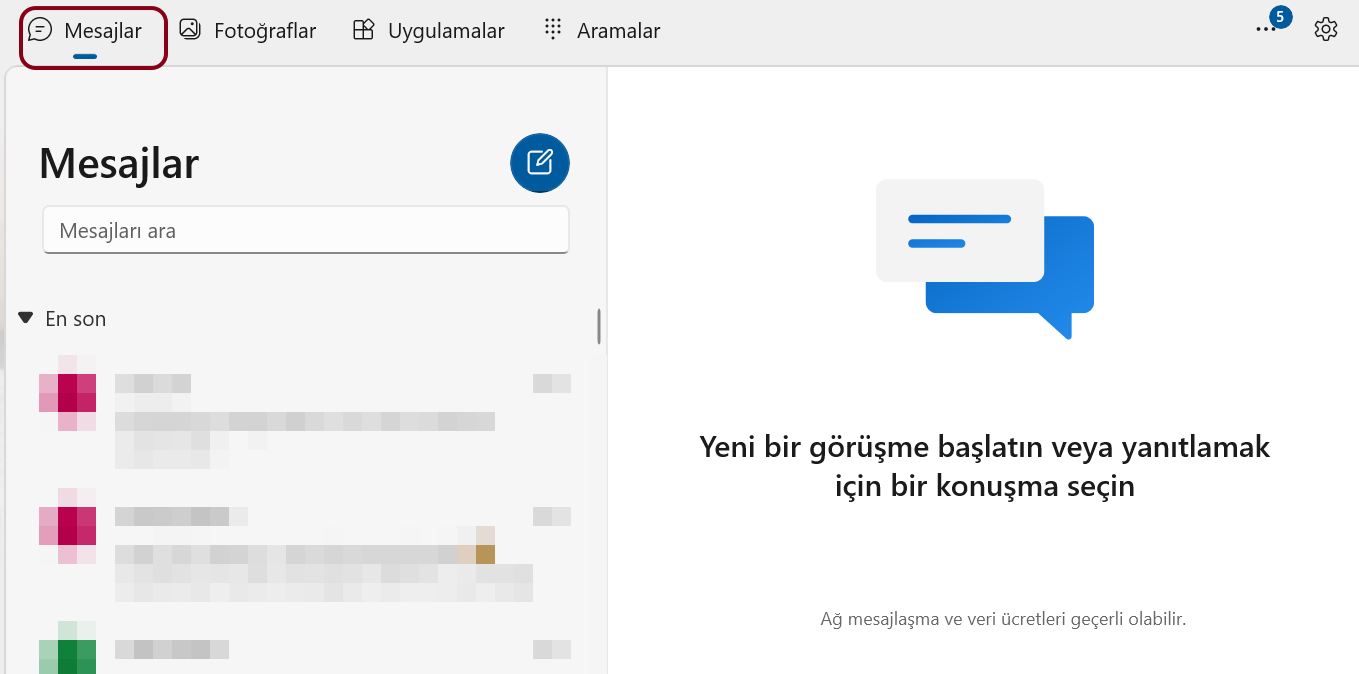Open the three-dot more options menu
Image resolution: width=1359 pixels, height=674 pixels.
coord(1265,30)
